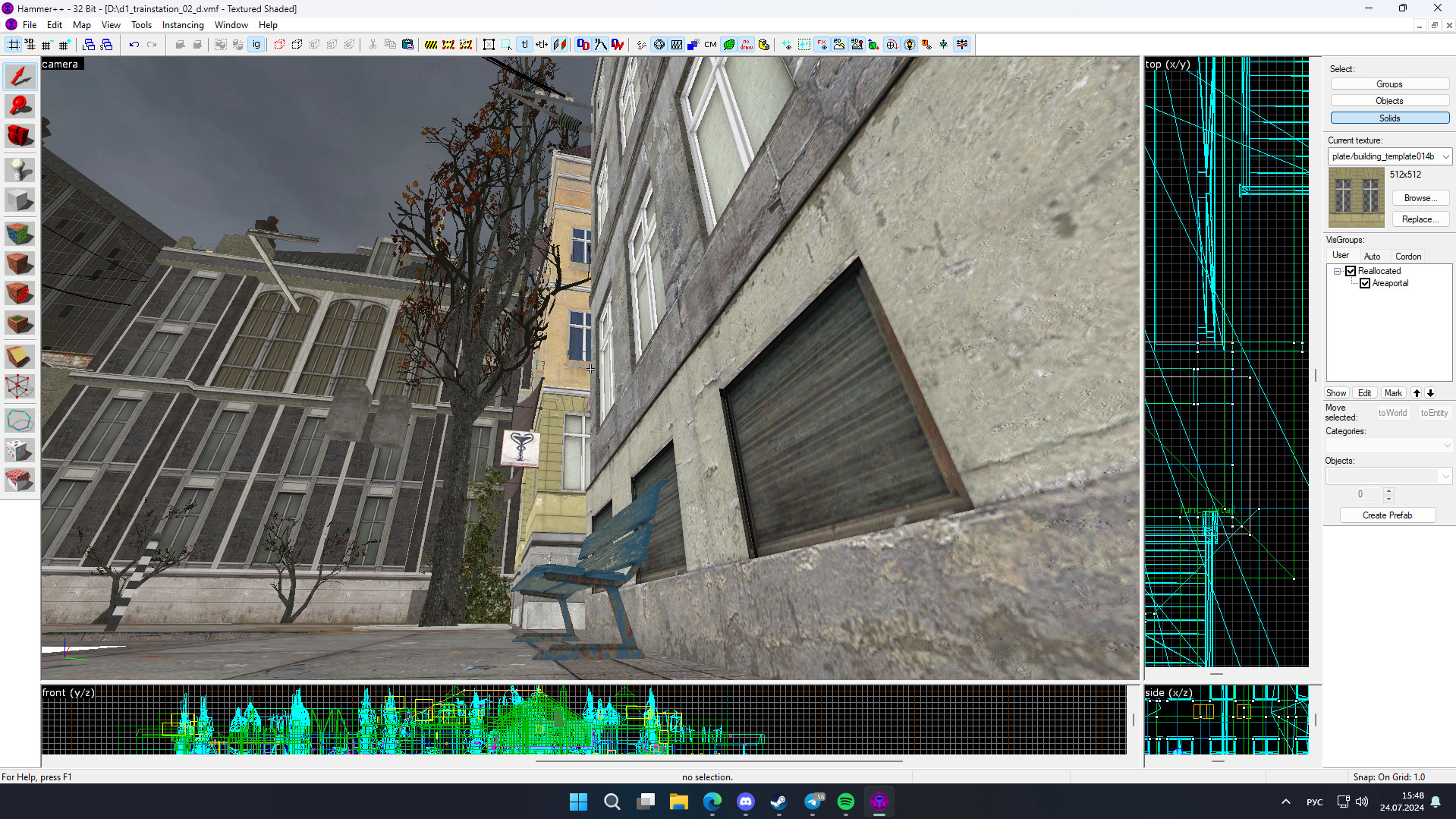Viewport: 1456px width, 819px height.
Task: Select the Block creation tool
Action: [20, 200]
